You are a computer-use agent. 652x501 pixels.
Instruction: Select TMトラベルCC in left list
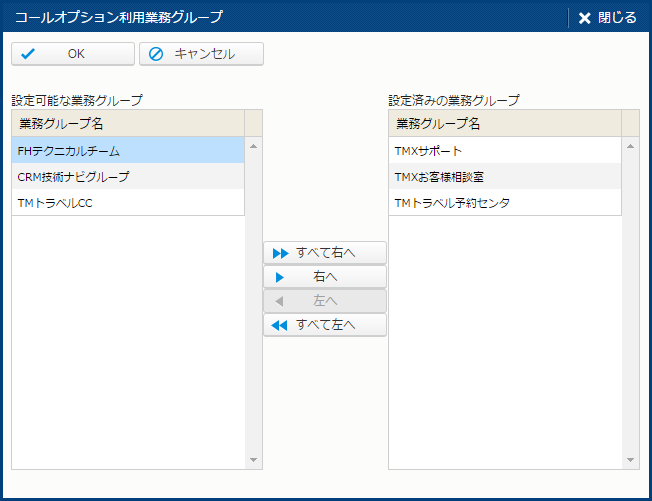(128, 203)
